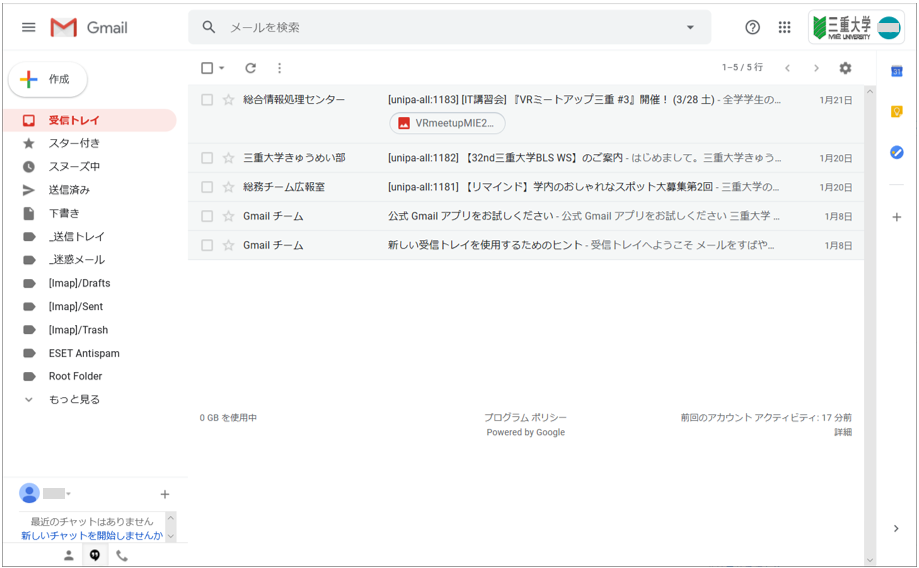Viewport: 919px width, 568px height.
Task: Check the 総務チーム広報室 email checkbox
Action: (207, 187)
